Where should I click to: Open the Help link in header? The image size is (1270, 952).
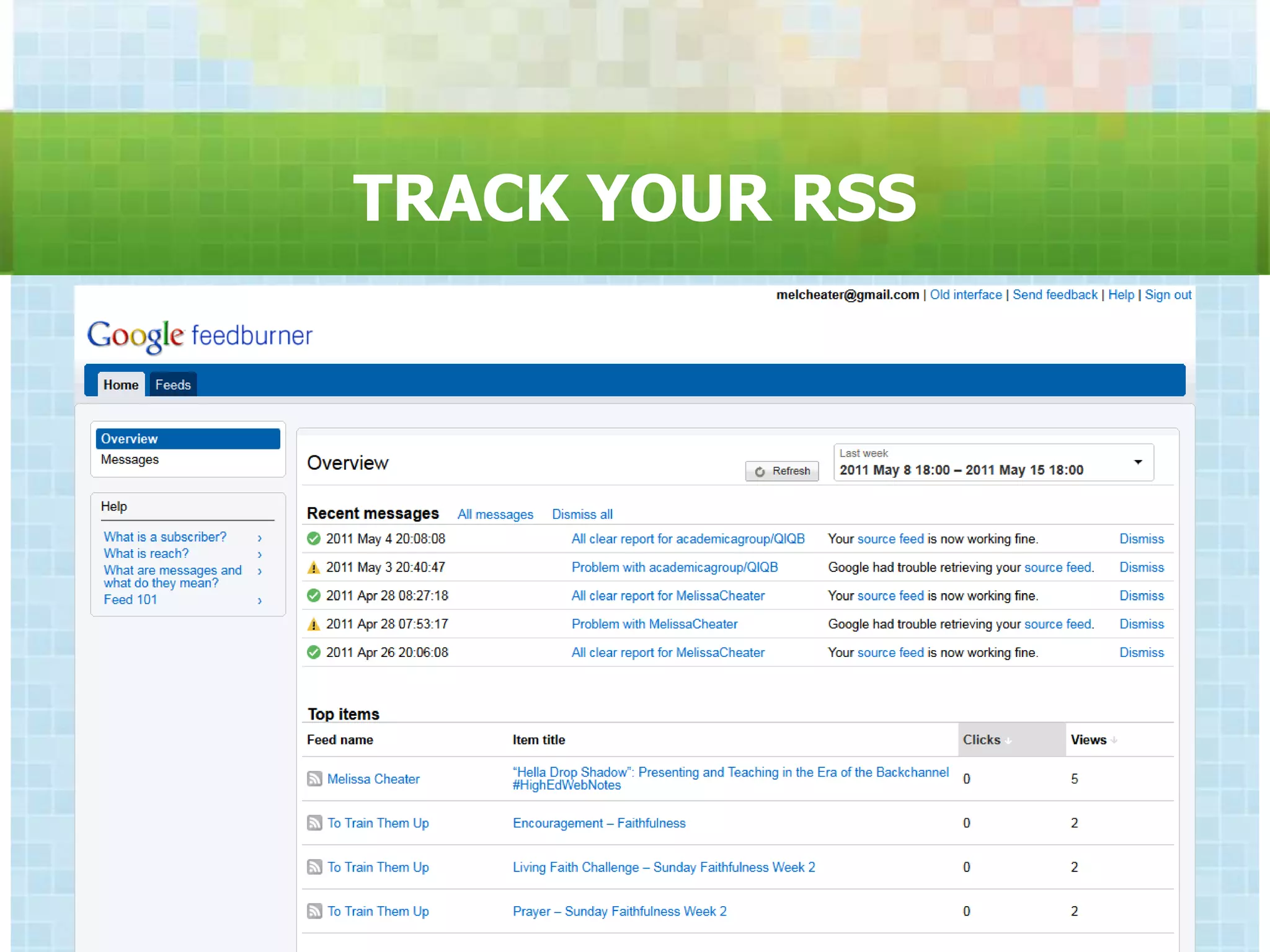pyautogui.click(x=1121, y=295)
